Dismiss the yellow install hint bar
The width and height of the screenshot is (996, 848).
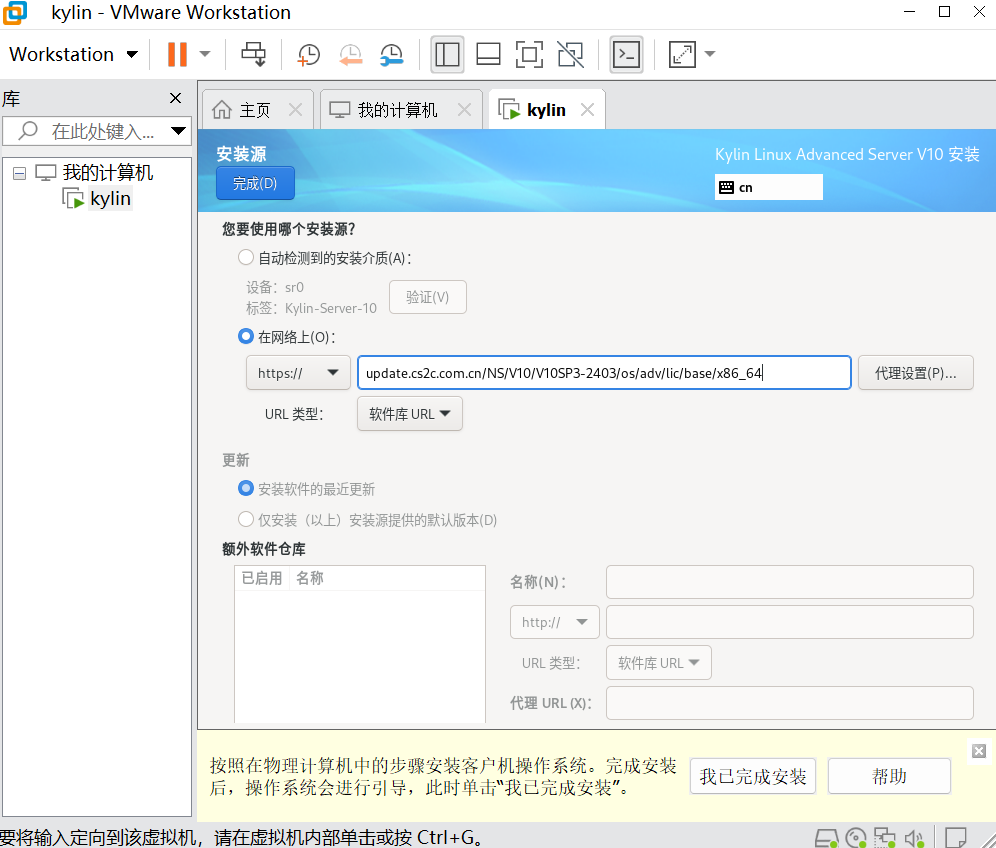point(979,751)
